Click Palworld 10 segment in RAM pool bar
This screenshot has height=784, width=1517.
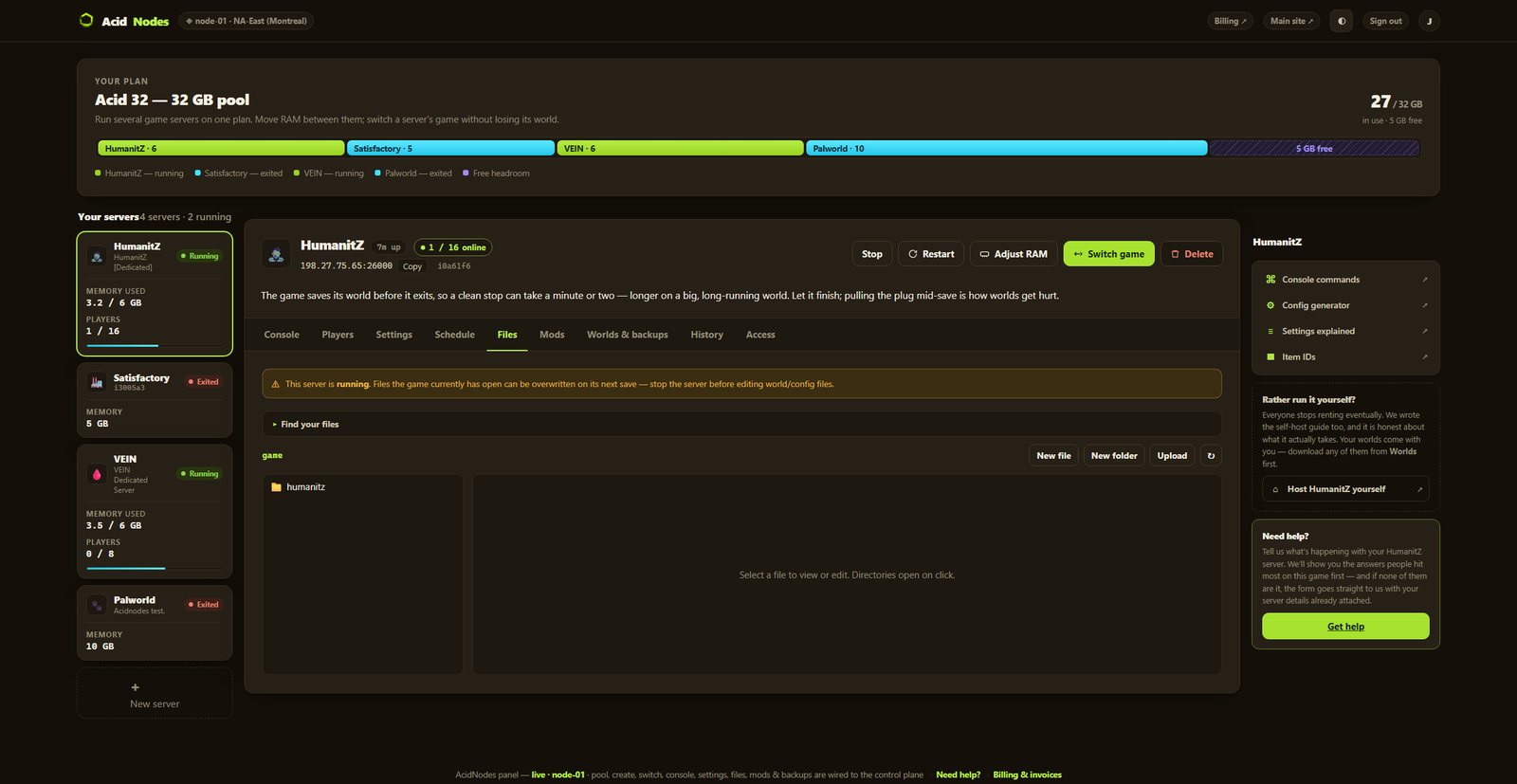coord(1007,149)
